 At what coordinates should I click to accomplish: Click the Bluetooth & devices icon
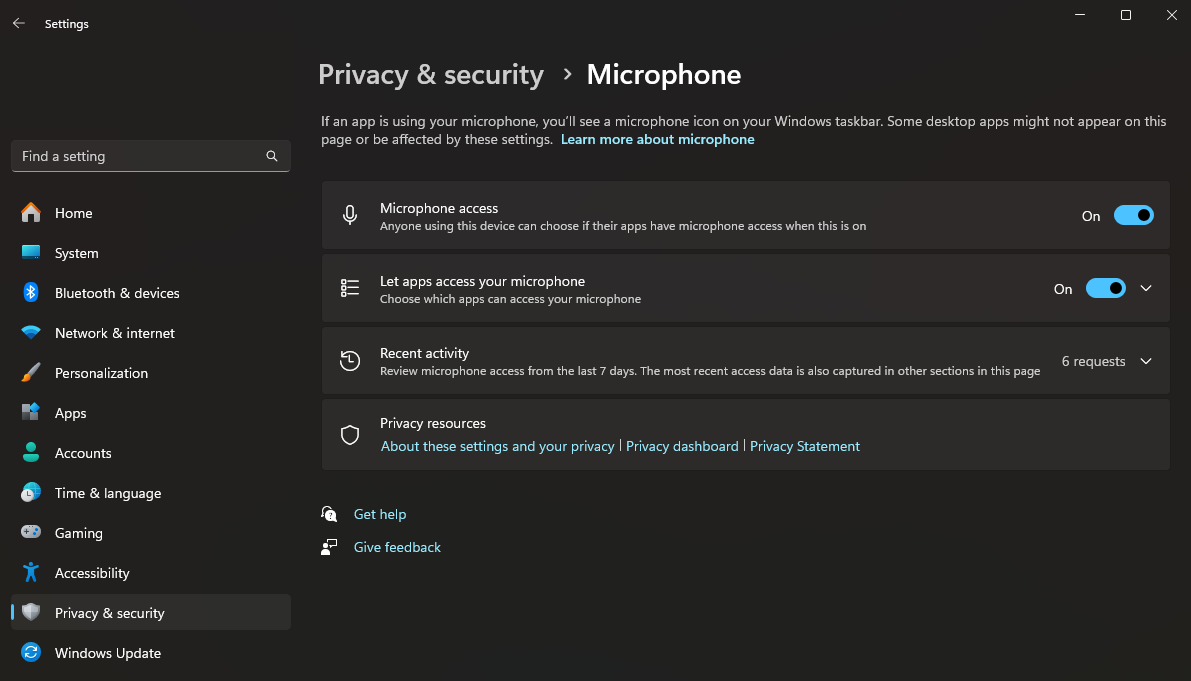coord(31,293)
